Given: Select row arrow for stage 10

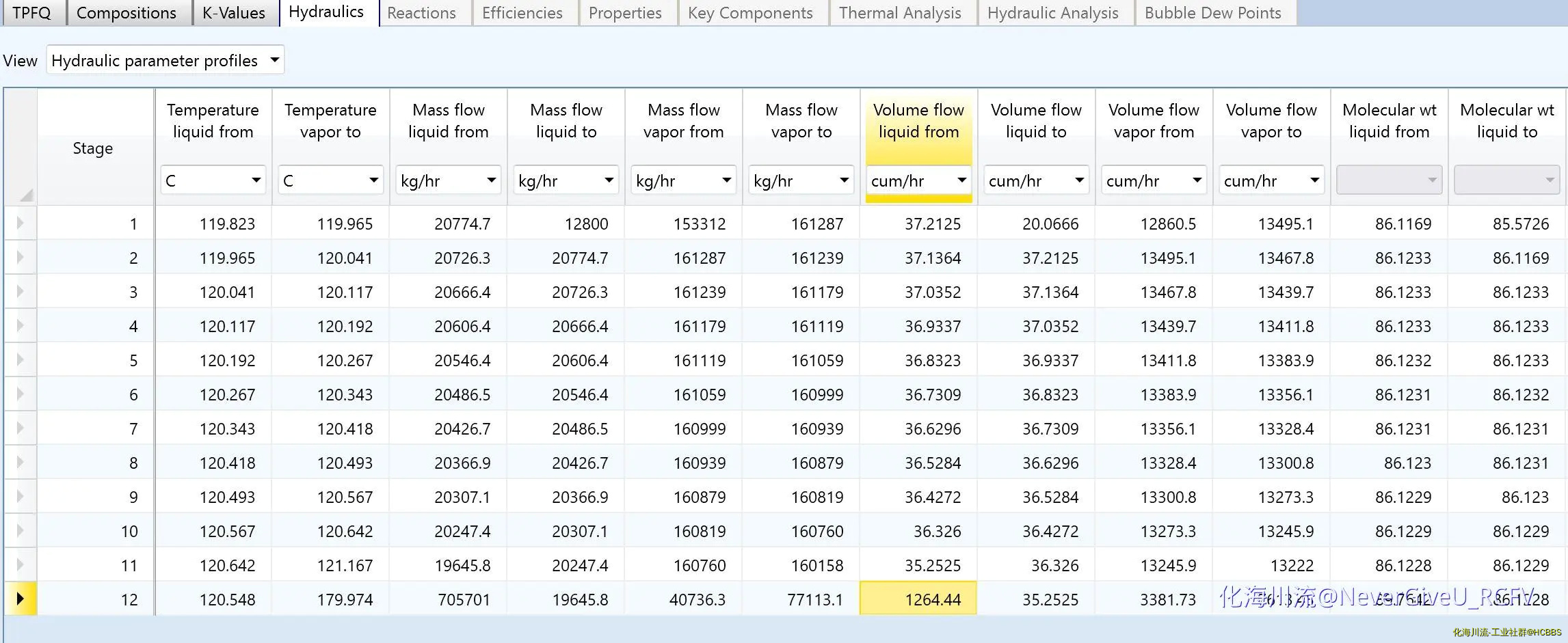Looking at the screenshot, I should tap(21, 530).
